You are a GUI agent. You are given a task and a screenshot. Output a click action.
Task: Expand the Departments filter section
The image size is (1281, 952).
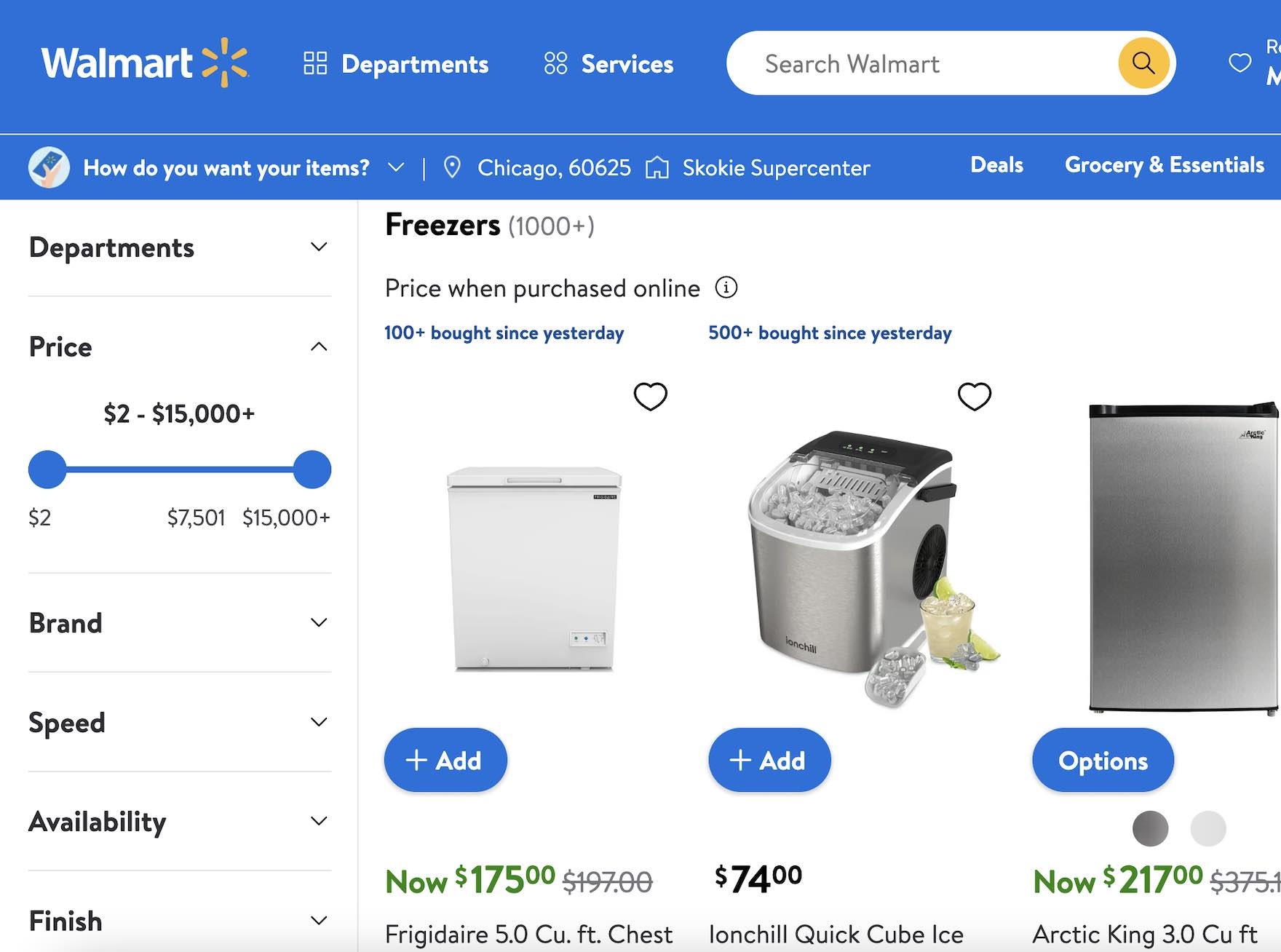(x=319, y=247)
